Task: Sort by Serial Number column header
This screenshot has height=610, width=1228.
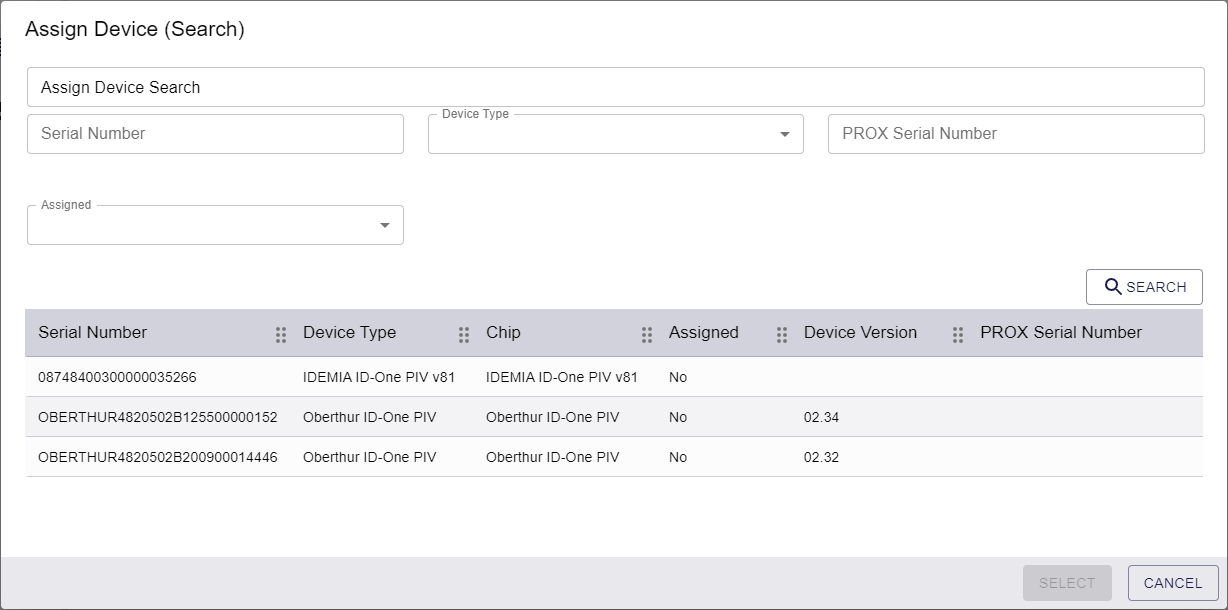Action: point(93,333)
